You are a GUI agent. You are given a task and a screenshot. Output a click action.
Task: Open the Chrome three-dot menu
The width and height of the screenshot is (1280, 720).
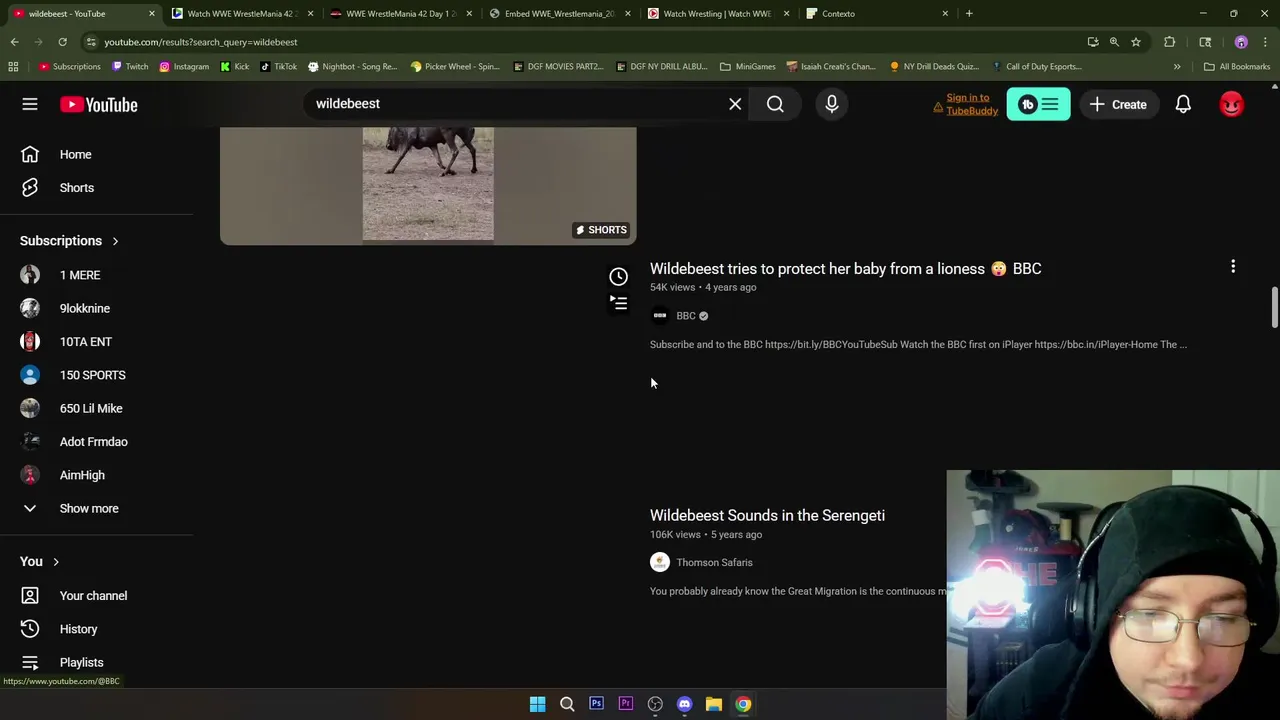pyautogui.click(x=1265, y=42)
